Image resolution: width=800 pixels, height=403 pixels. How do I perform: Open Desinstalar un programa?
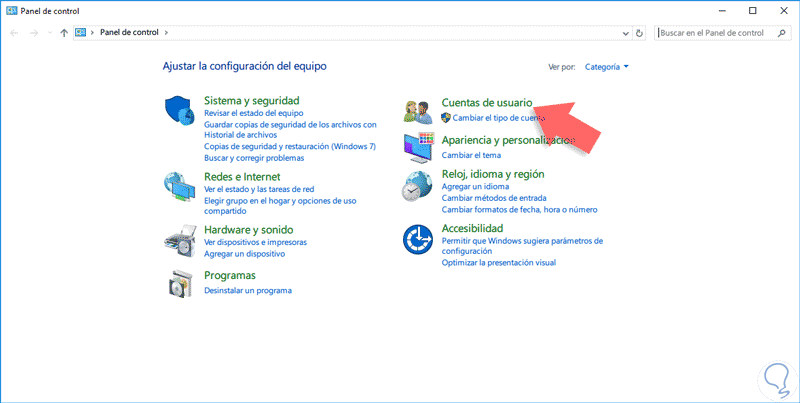[x=248, y=290]
